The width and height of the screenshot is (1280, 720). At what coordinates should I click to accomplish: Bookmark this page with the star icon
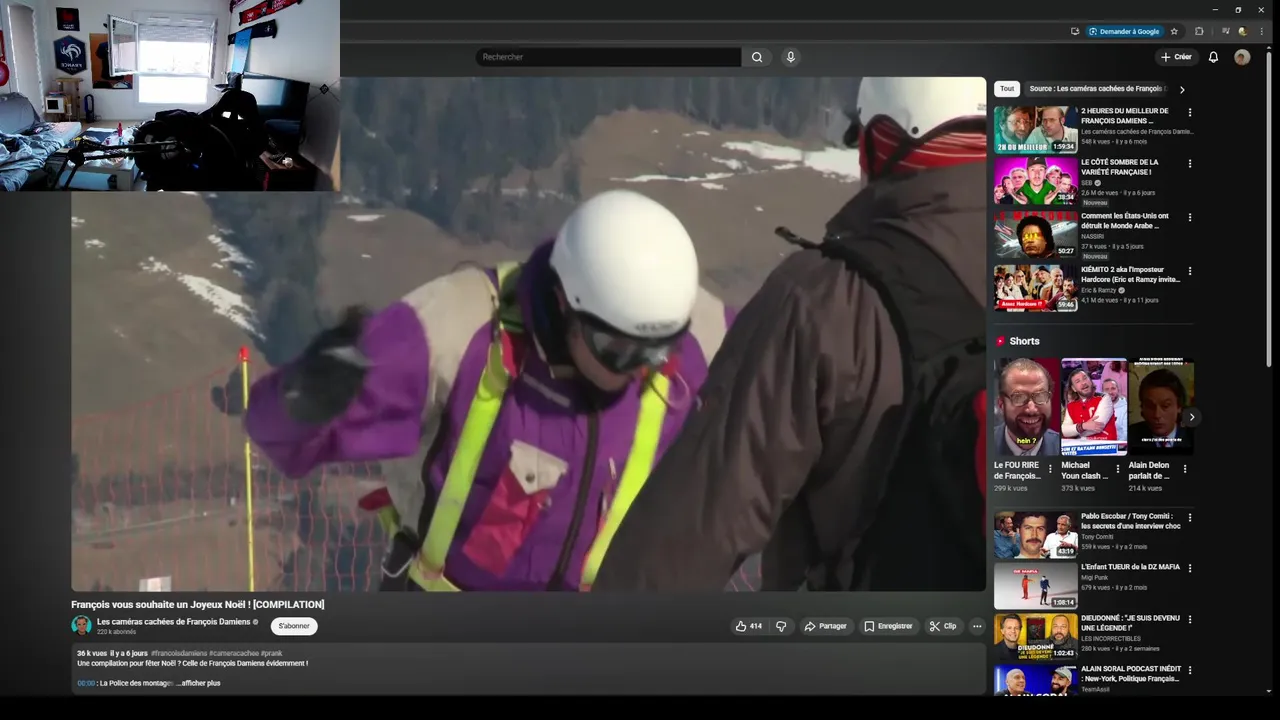1174,31
